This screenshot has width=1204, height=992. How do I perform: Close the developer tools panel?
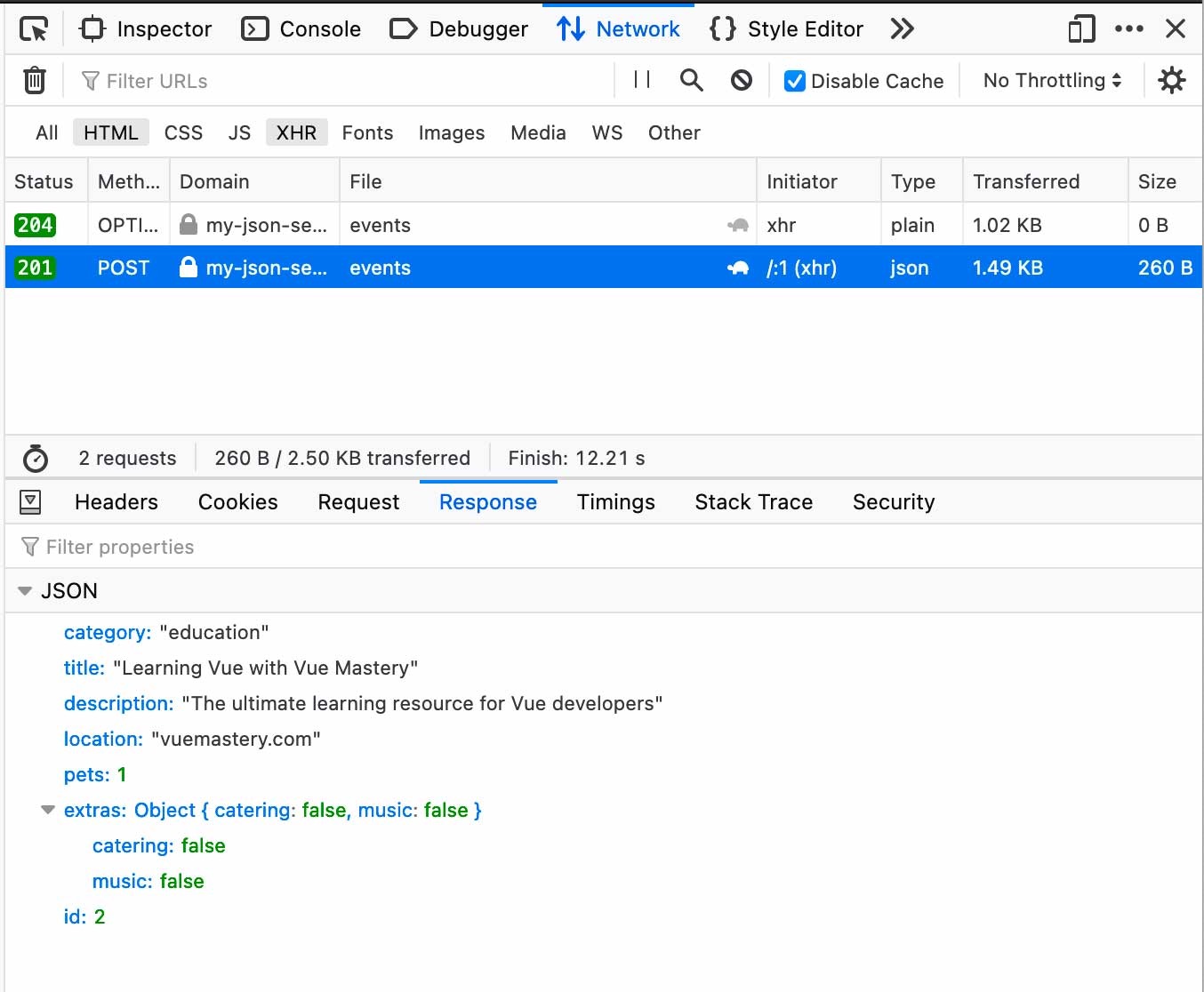tap(1176, 29)
